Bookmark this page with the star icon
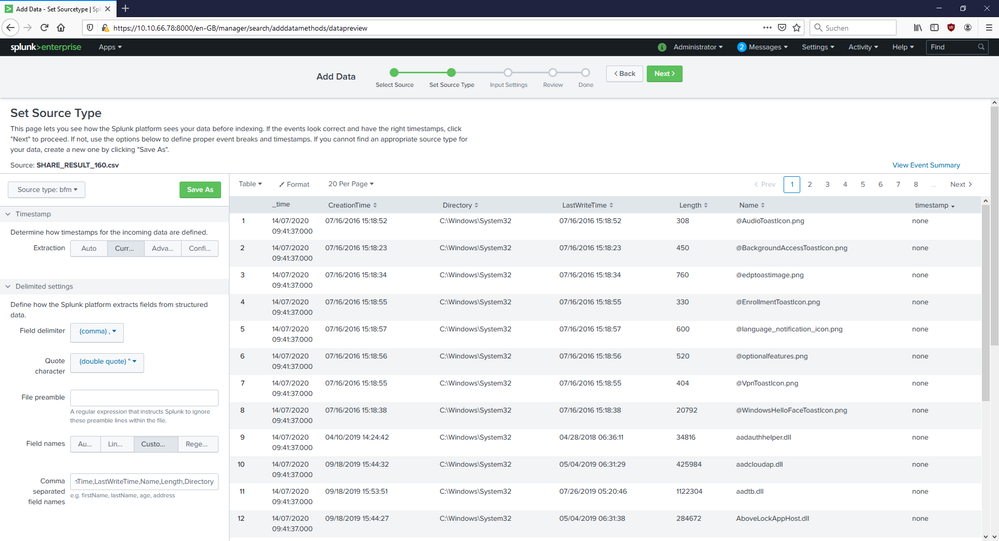The height and width of the screenshot is (541, 999). (796, 27)
